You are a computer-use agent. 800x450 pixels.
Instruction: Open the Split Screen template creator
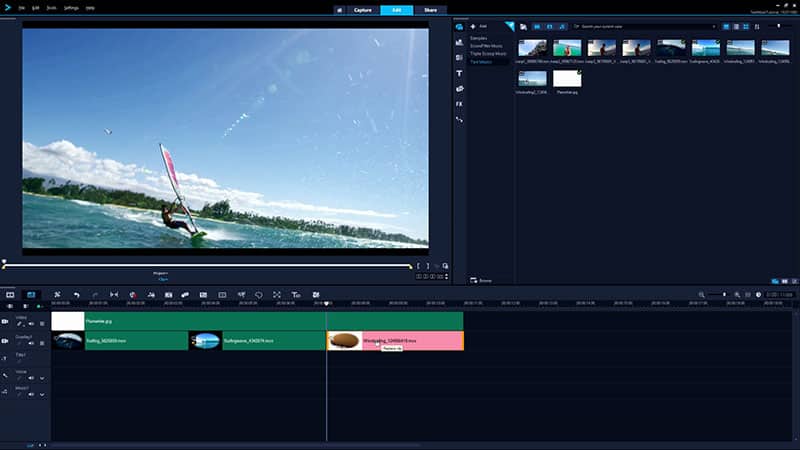316,295
